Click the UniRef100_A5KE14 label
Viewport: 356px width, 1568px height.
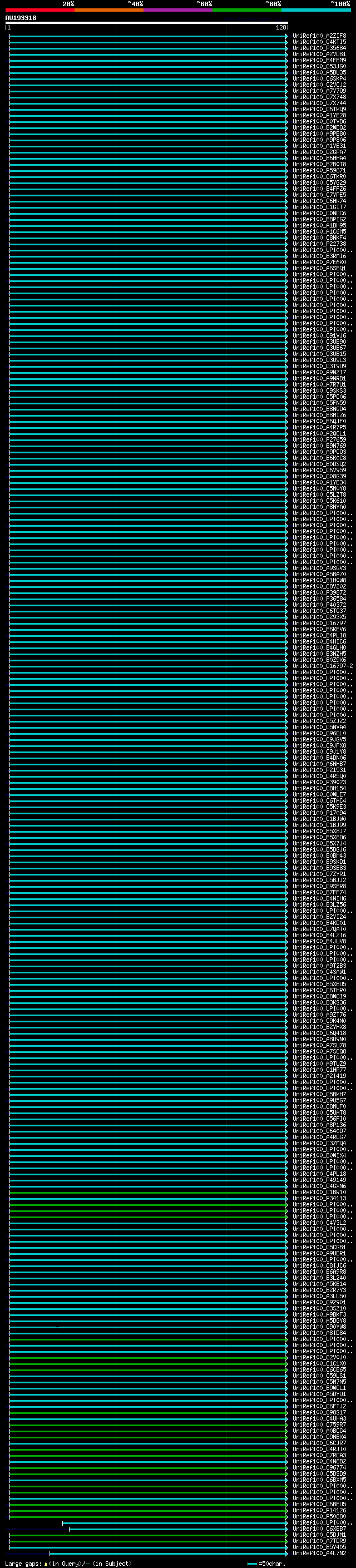[319, 1284]
